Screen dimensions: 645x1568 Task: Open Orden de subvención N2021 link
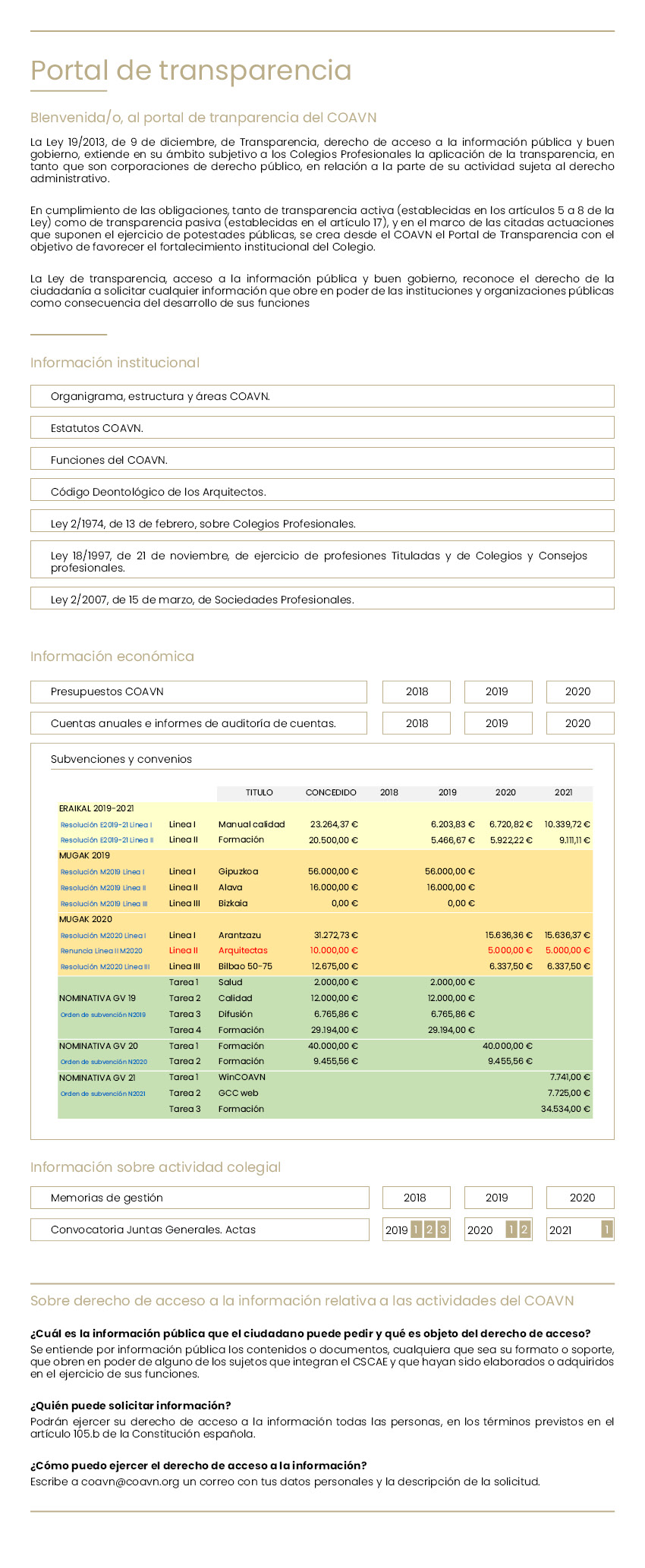coord(103,1094)
